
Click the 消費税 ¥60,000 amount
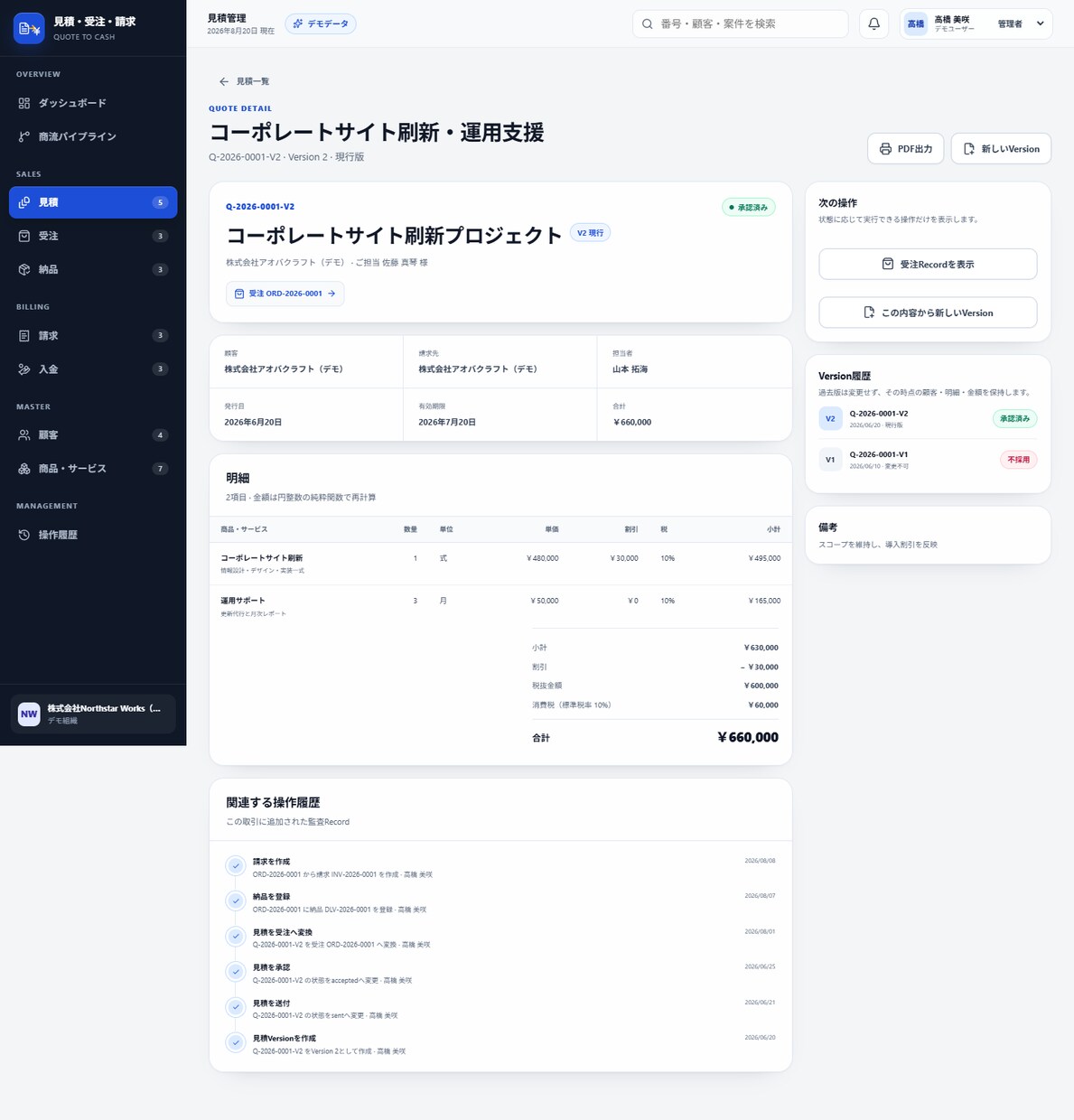(763, 705)
